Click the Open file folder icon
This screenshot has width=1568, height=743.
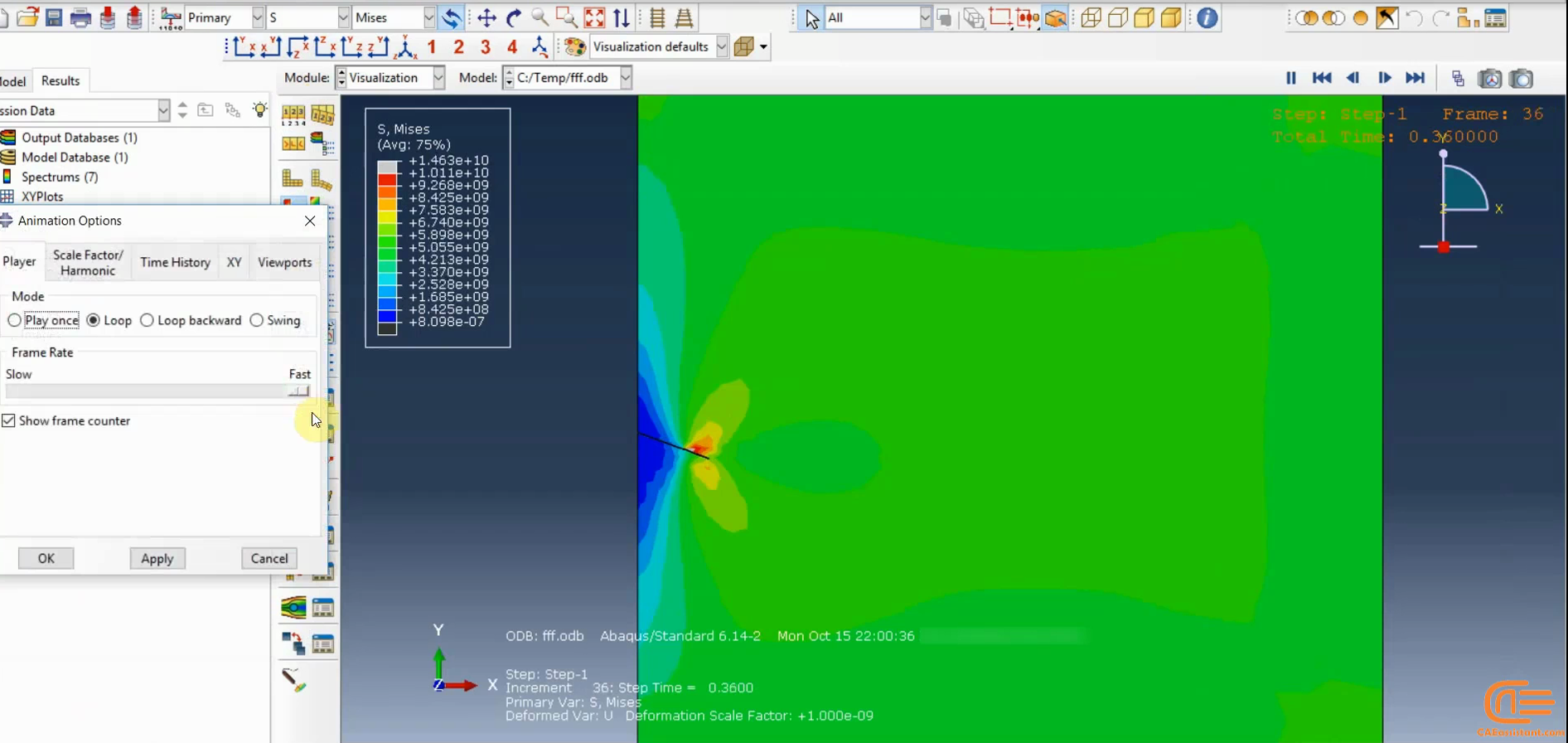pos(28,17)
